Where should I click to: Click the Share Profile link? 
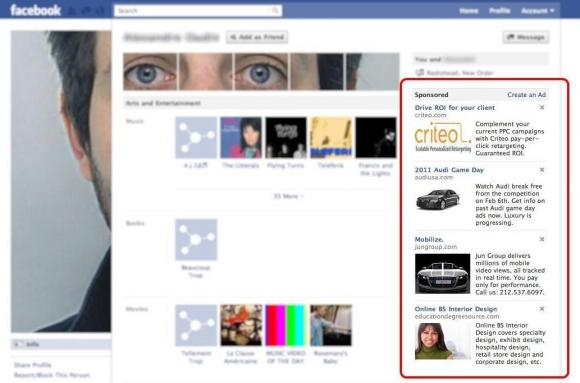click(33, 365)
